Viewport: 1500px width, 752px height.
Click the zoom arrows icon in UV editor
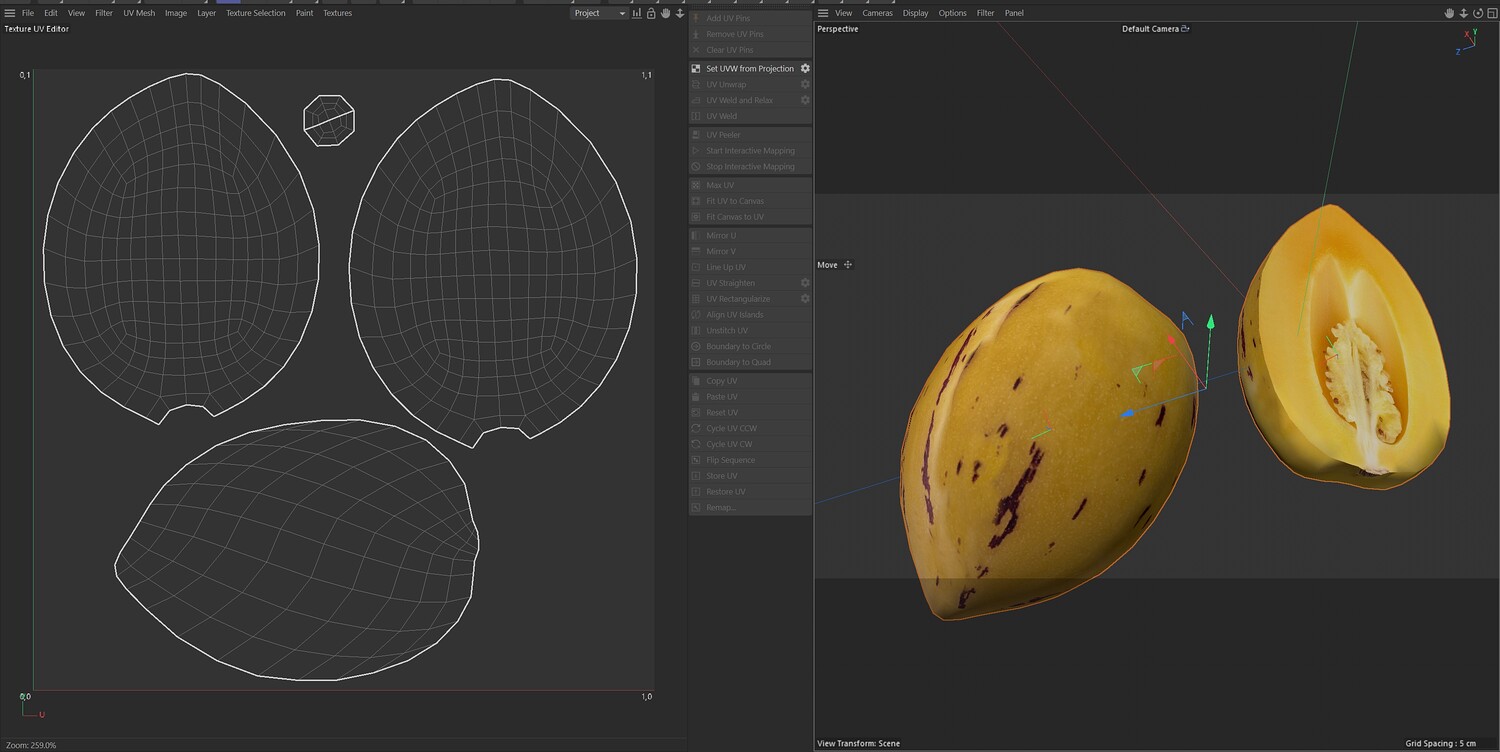coord(680,13)
